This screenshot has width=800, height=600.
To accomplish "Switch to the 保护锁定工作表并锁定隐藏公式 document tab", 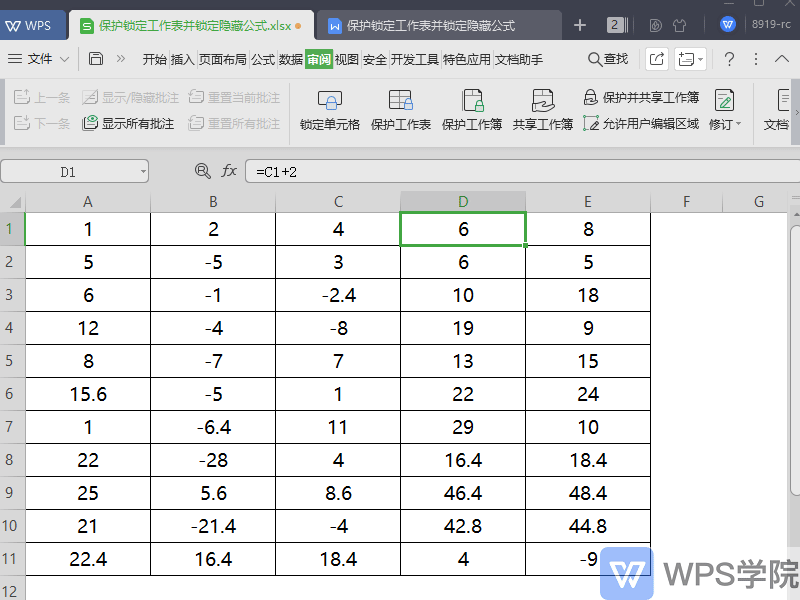I will (431, 26).
